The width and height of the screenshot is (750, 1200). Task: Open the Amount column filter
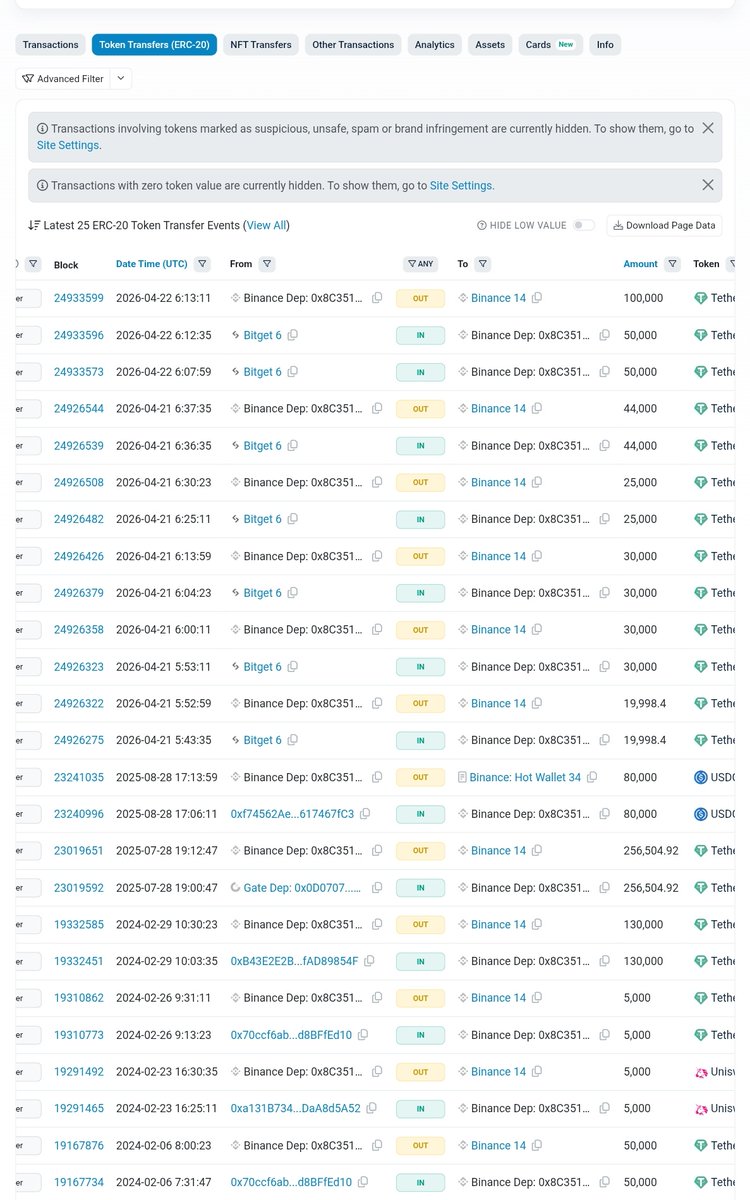coord(673,264)
